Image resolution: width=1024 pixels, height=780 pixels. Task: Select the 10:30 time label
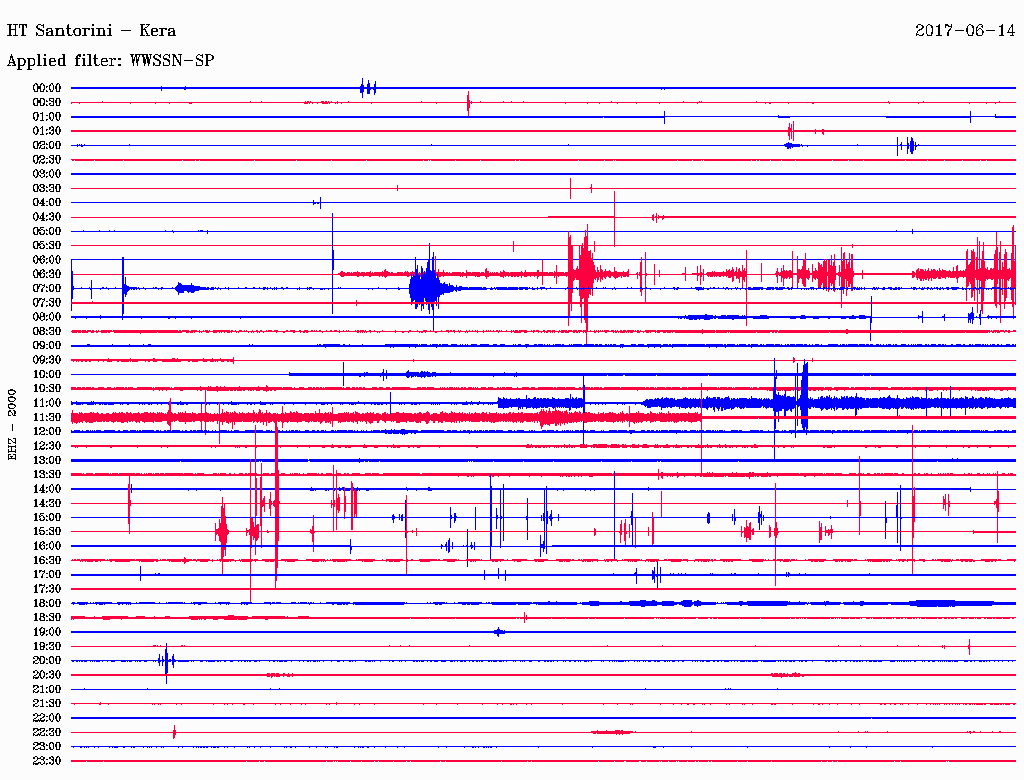click(47, 389)
